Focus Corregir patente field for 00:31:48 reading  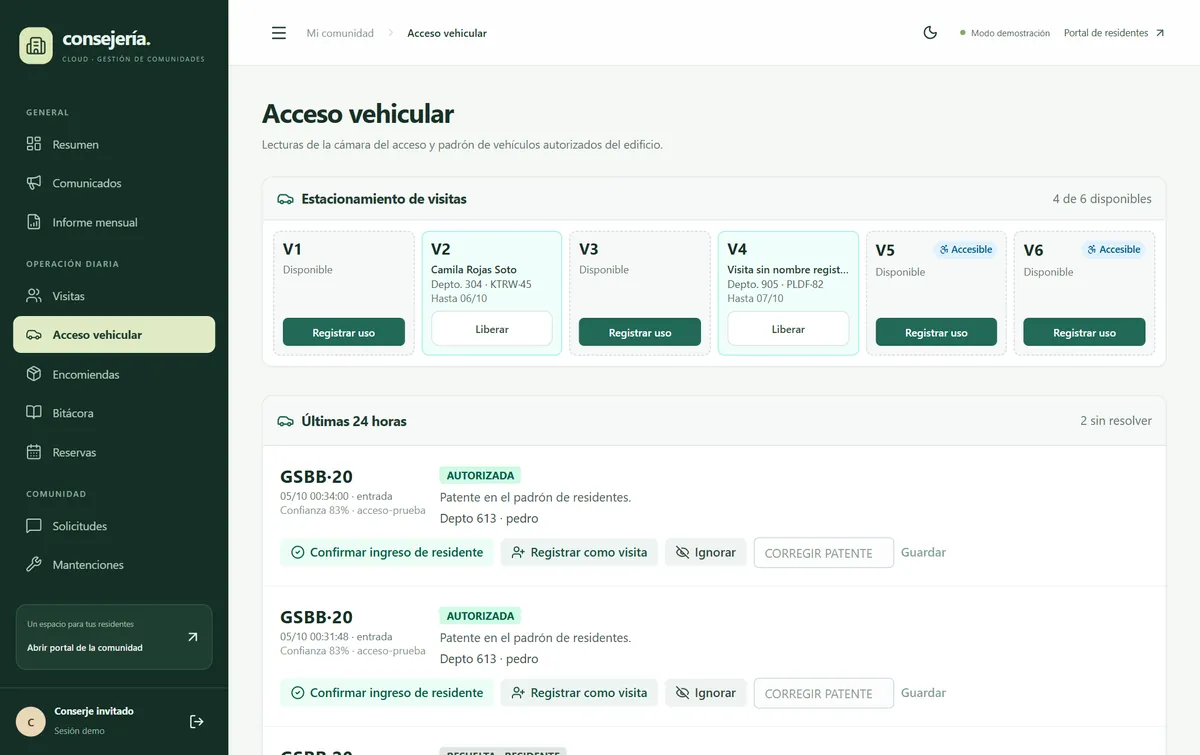(824, 693)
